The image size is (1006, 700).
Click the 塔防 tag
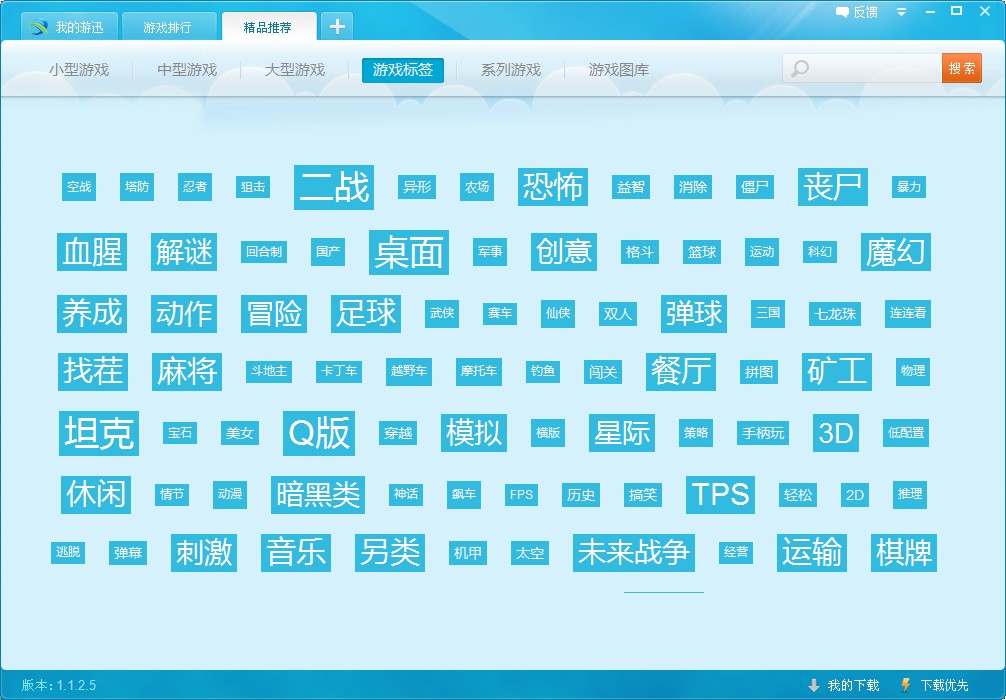click(137, 187)
